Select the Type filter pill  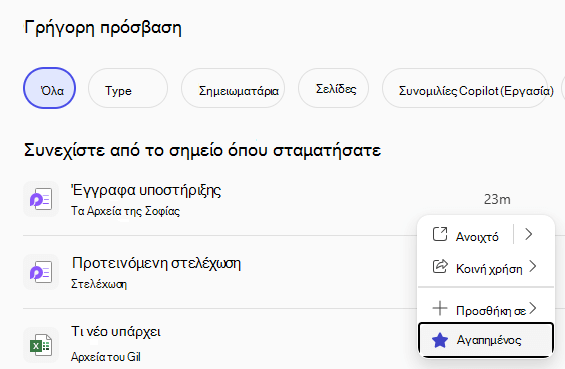coord(128,88)
